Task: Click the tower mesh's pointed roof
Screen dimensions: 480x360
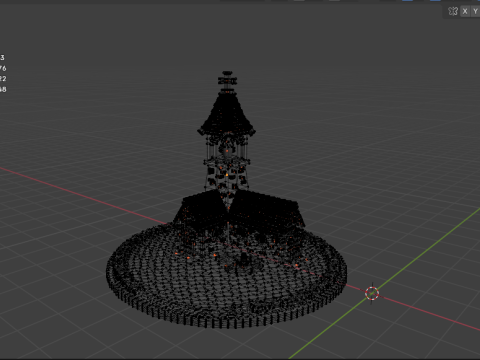Action: tap(227, 113)
